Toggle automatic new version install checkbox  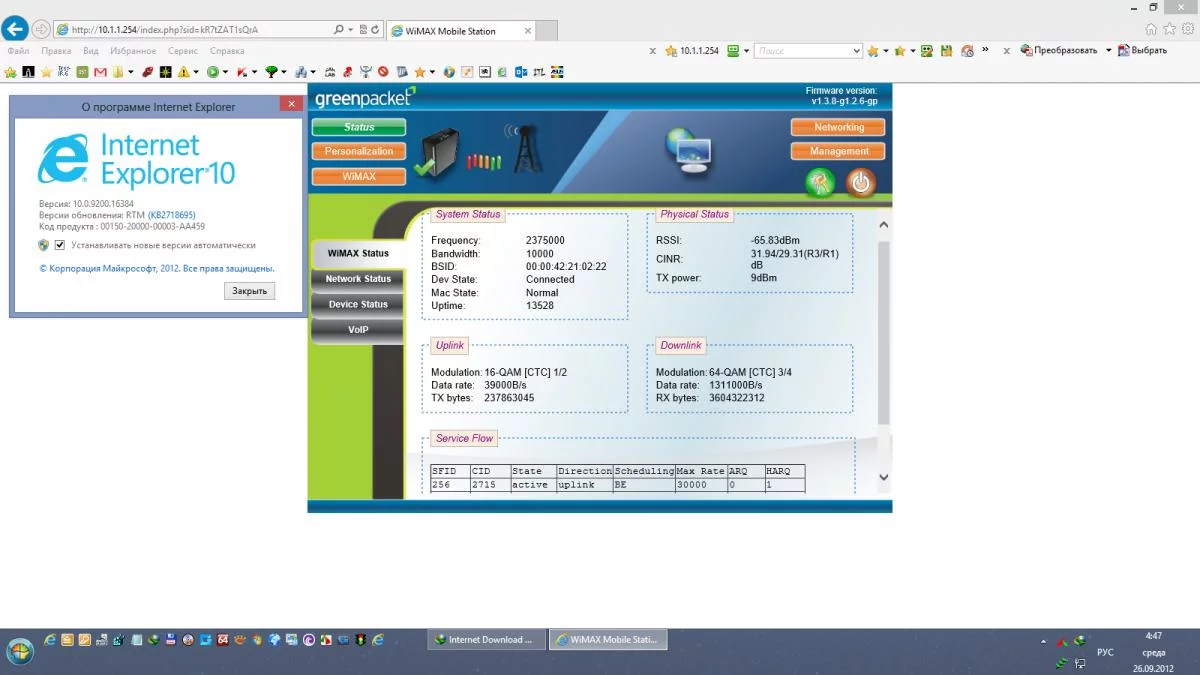(60, 245)
